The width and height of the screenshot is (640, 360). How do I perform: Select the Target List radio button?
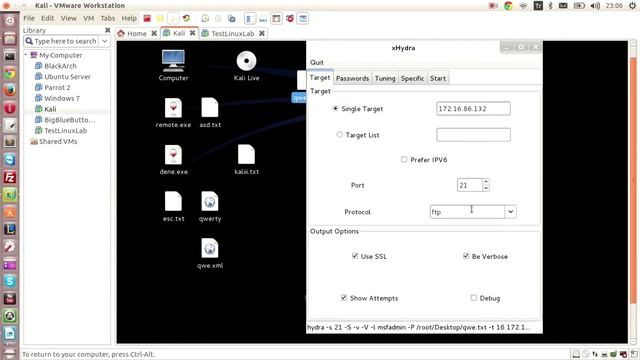(x=339, y=135)
